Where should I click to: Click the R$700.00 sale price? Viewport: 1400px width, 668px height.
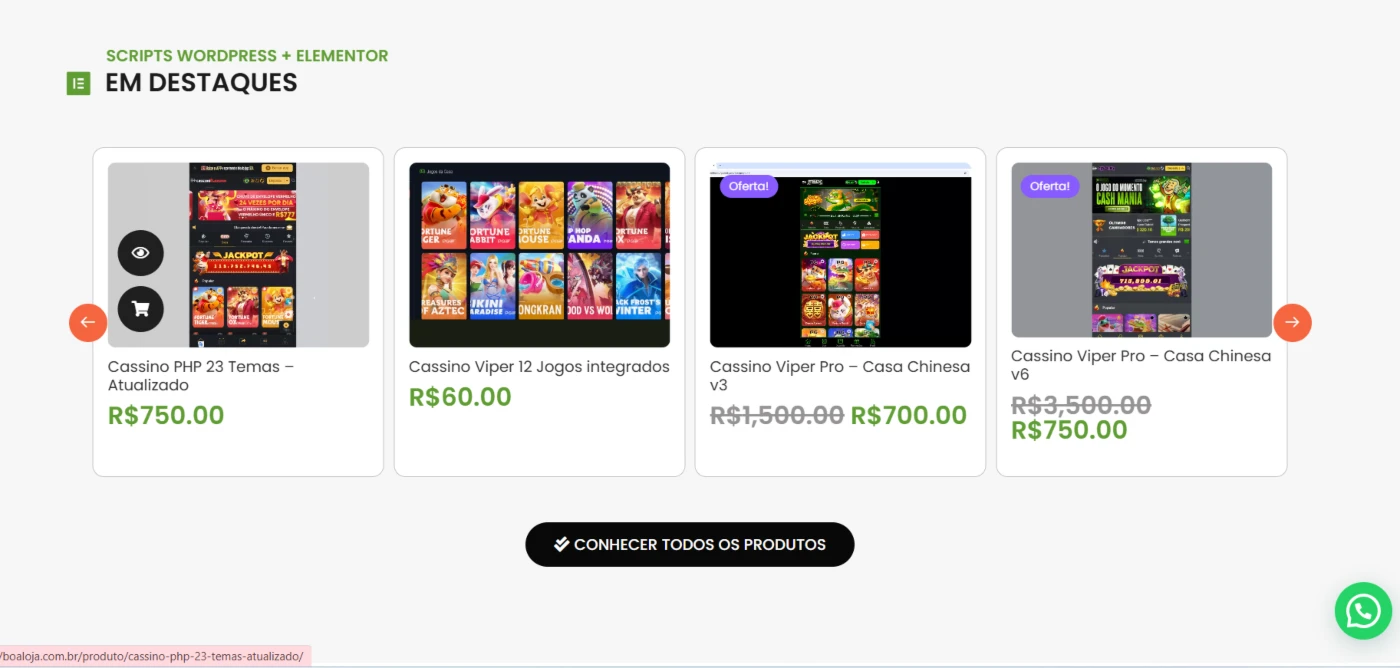[909, 416]
